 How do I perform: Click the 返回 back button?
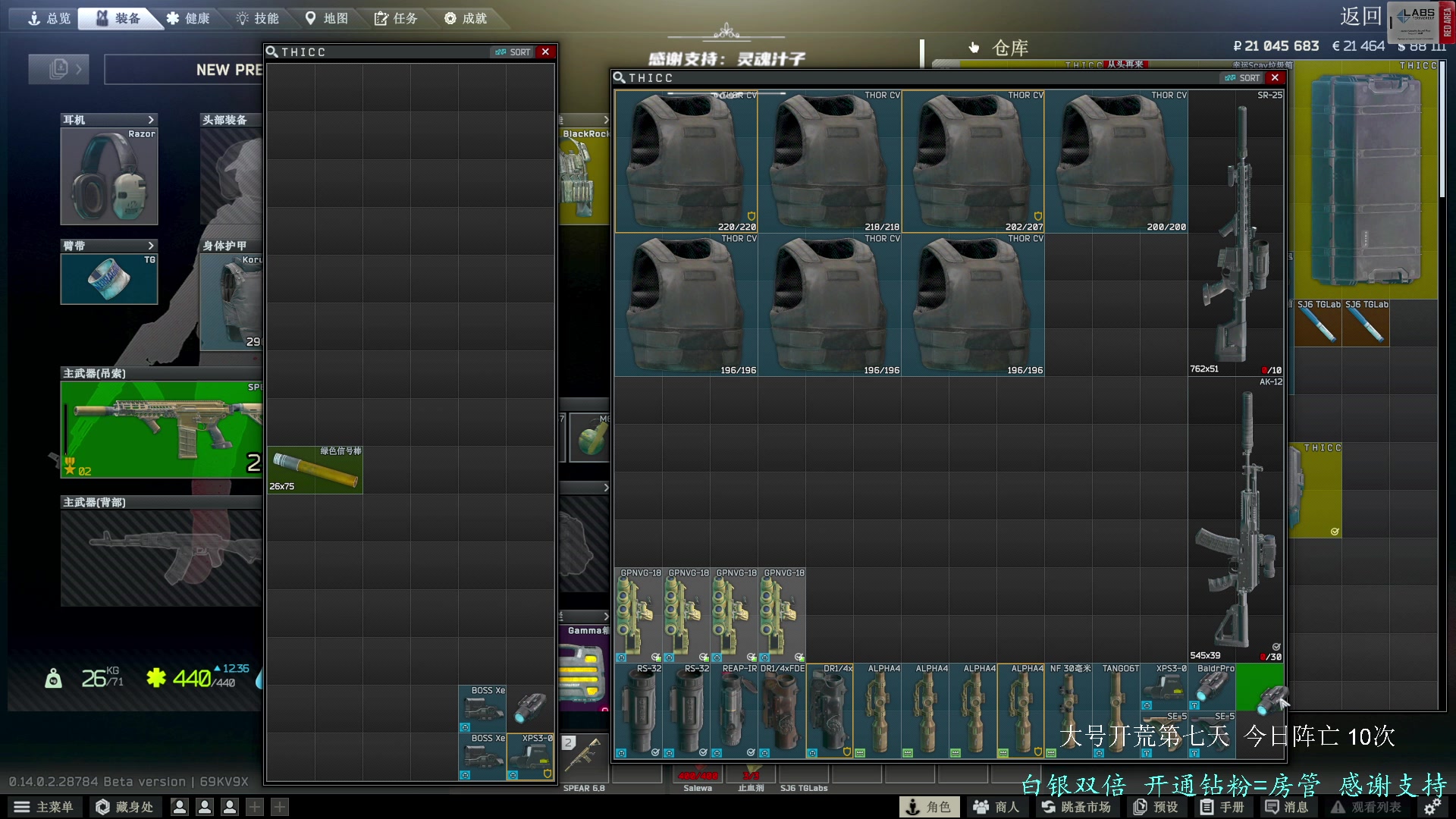pyautogui.click(x=1360, y=16)
